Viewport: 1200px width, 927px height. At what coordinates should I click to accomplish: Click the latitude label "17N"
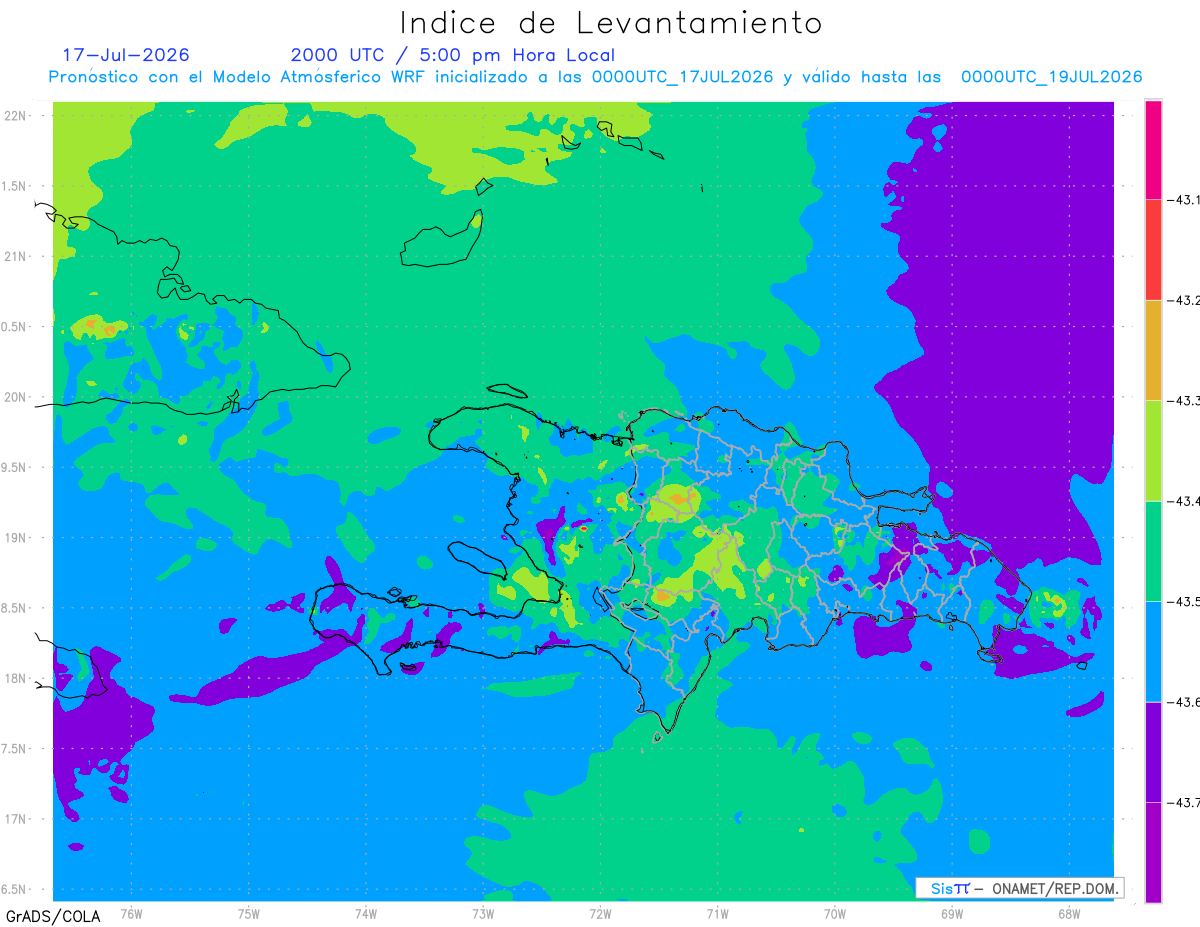(x=15, y=819)
